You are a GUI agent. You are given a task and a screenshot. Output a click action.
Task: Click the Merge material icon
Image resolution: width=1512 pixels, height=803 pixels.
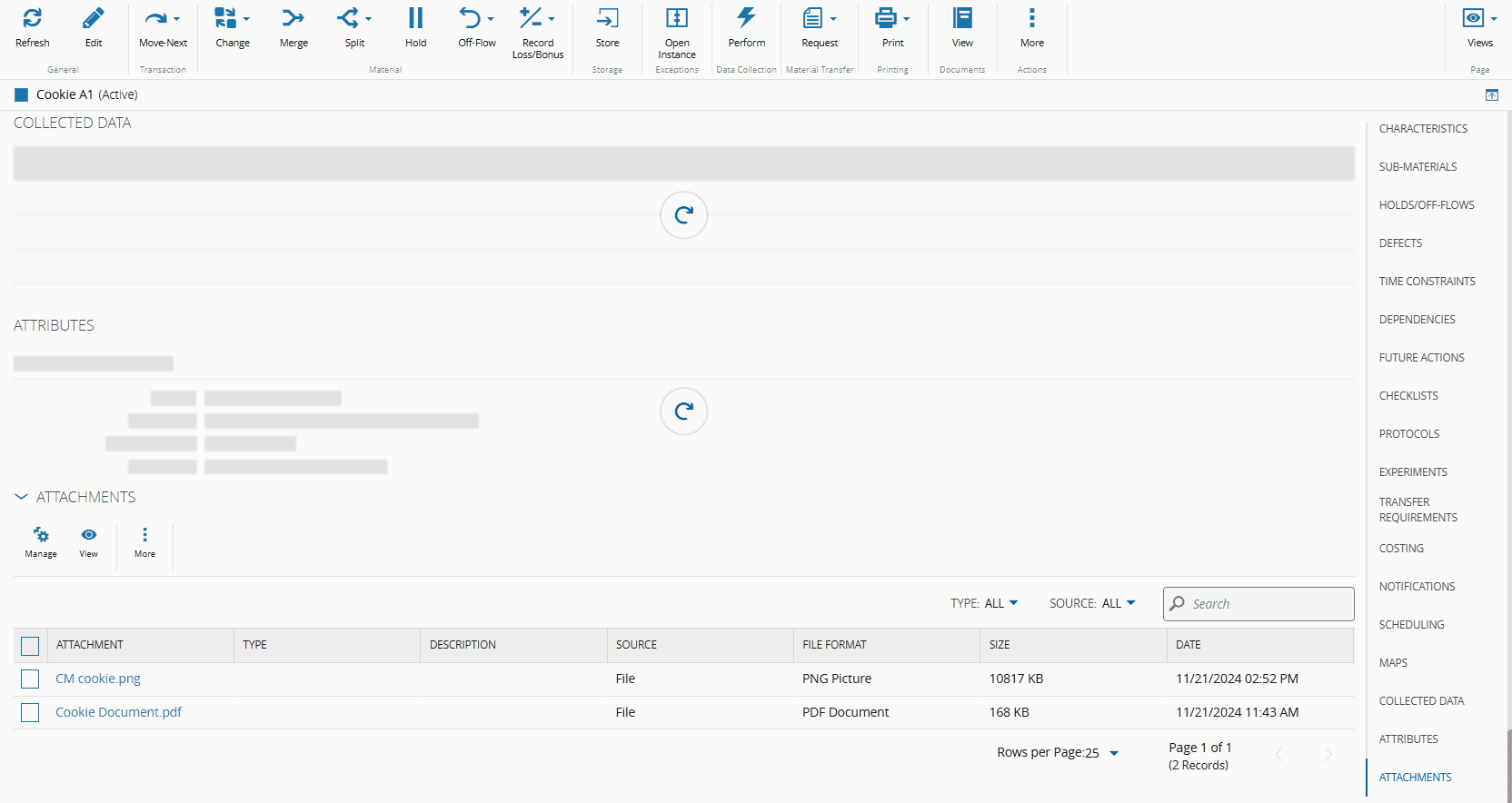[293, 19]
